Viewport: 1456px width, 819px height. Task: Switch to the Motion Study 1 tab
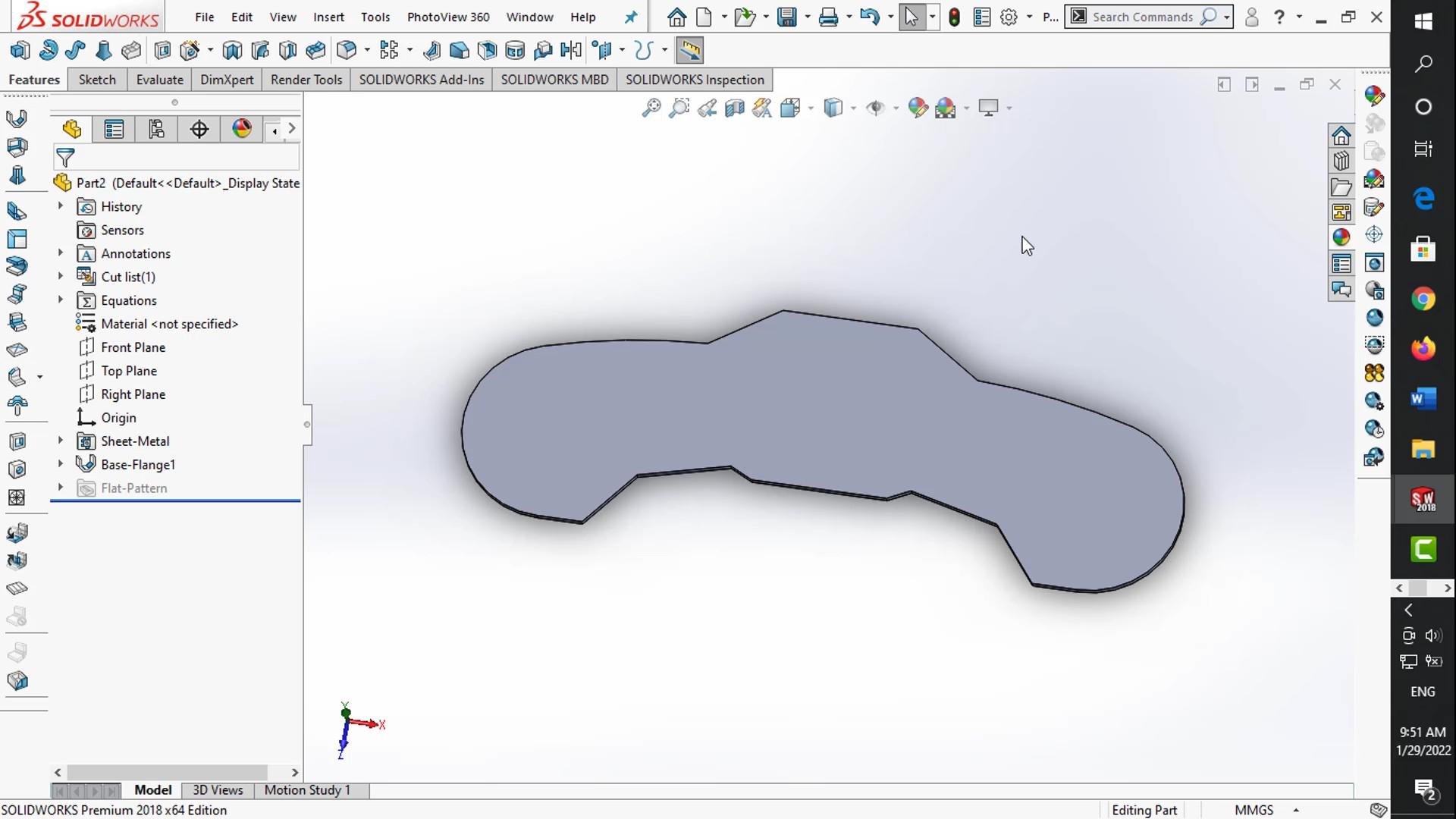[307, 790]
